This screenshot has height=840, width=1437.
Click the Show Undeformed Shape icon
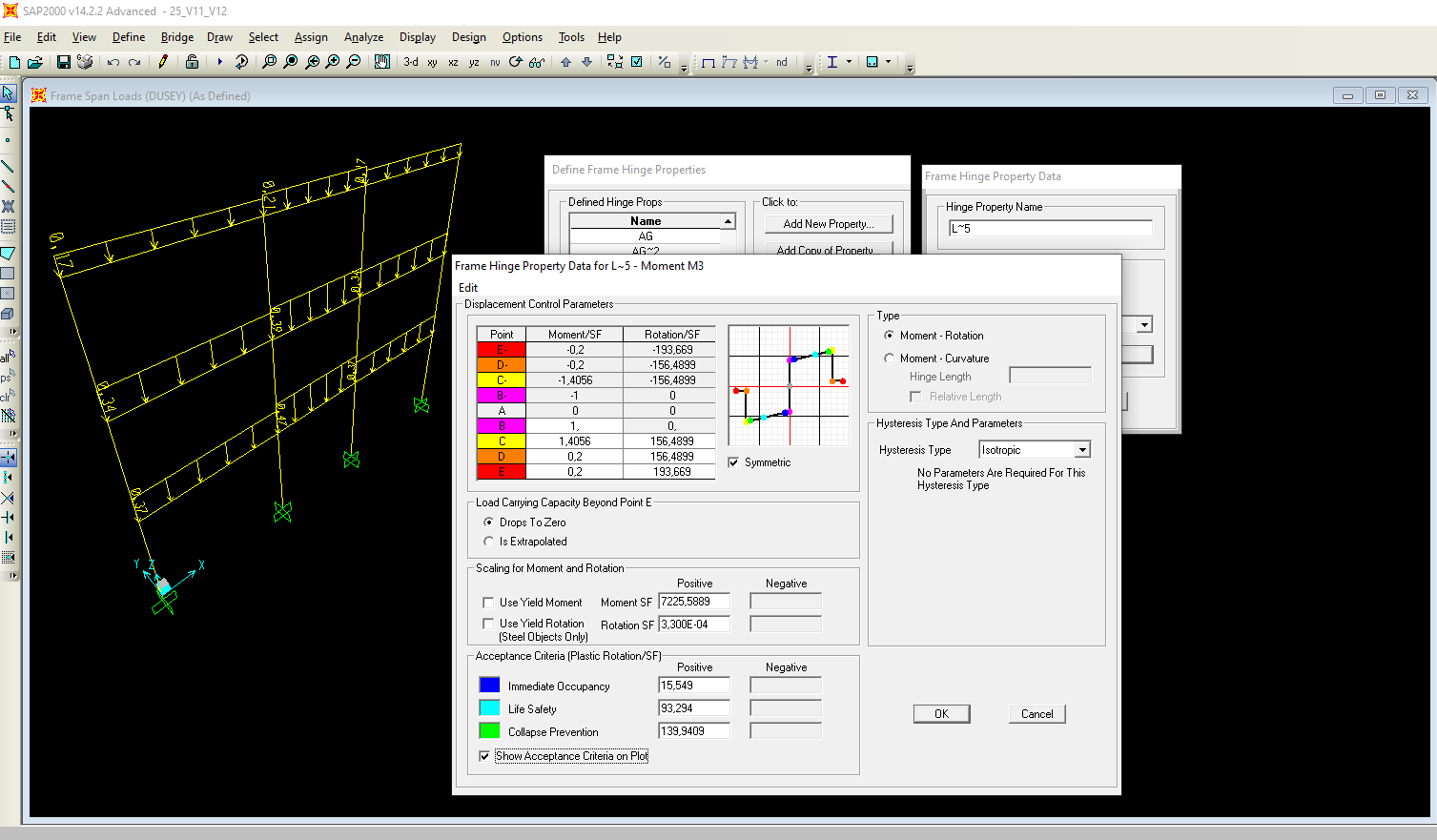pyautogui.click(x=708, y=62)
